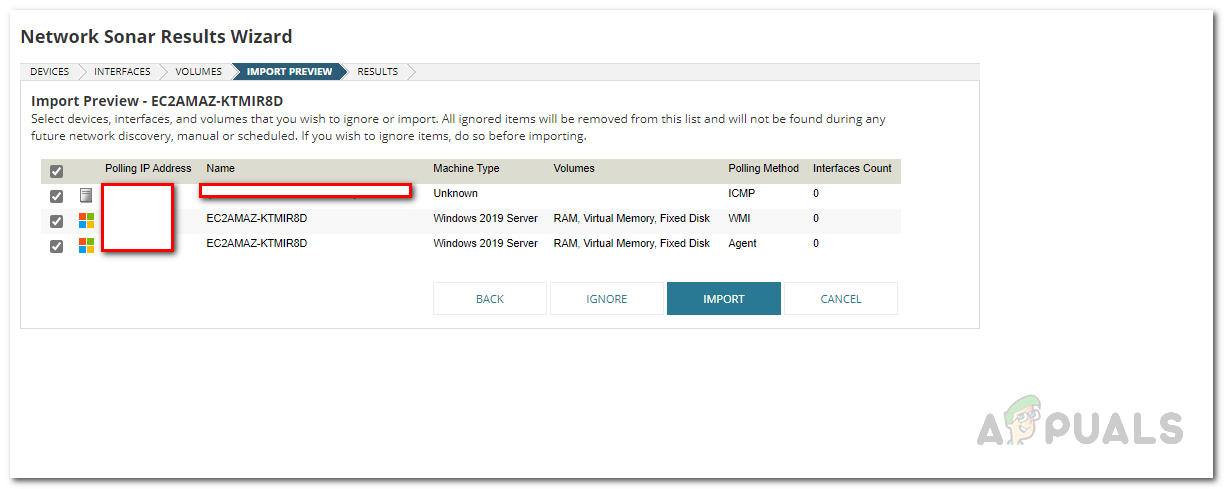1224x489 pixels.
Task: Cancel the Network Sonar Results Wizard
Action: [x=841, y=299]
